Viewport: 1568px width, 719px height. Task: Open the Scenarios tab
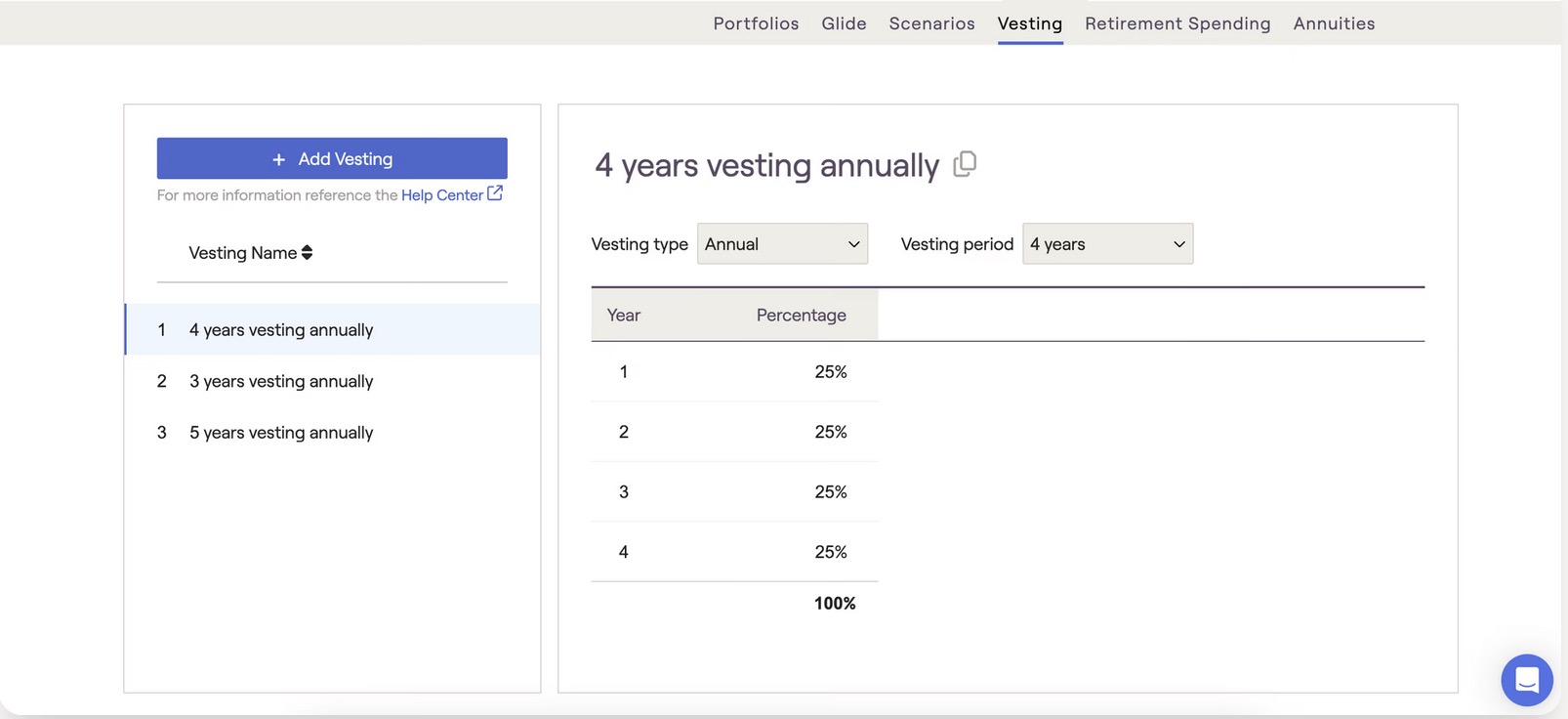pyautogui.click(x=931, y=23)
